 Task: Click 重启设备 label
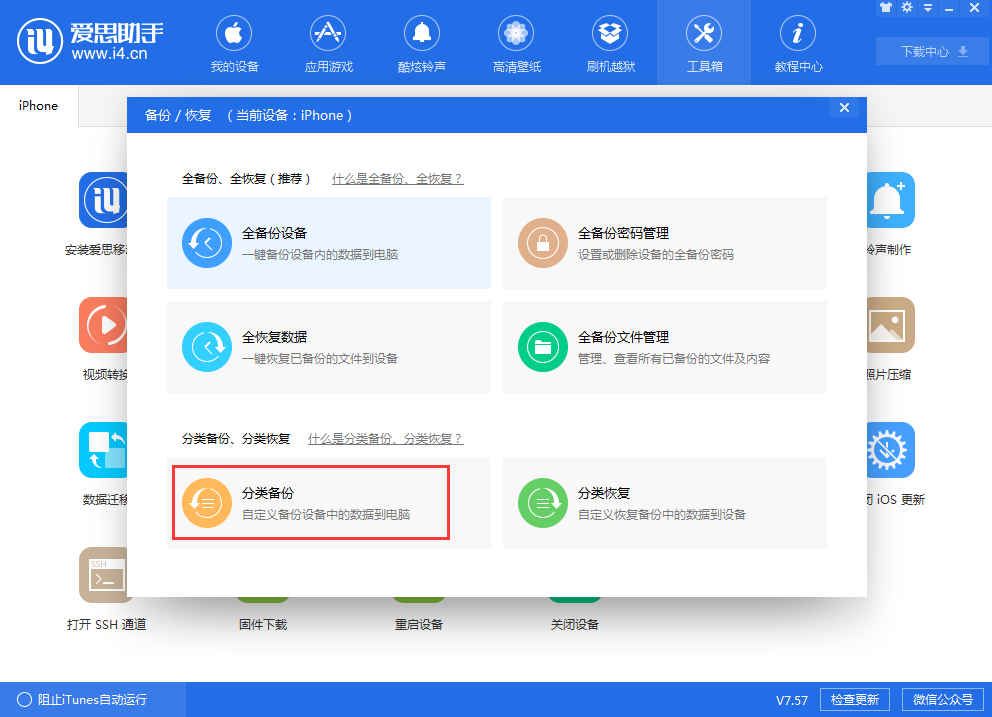click(x=419, y=625)
